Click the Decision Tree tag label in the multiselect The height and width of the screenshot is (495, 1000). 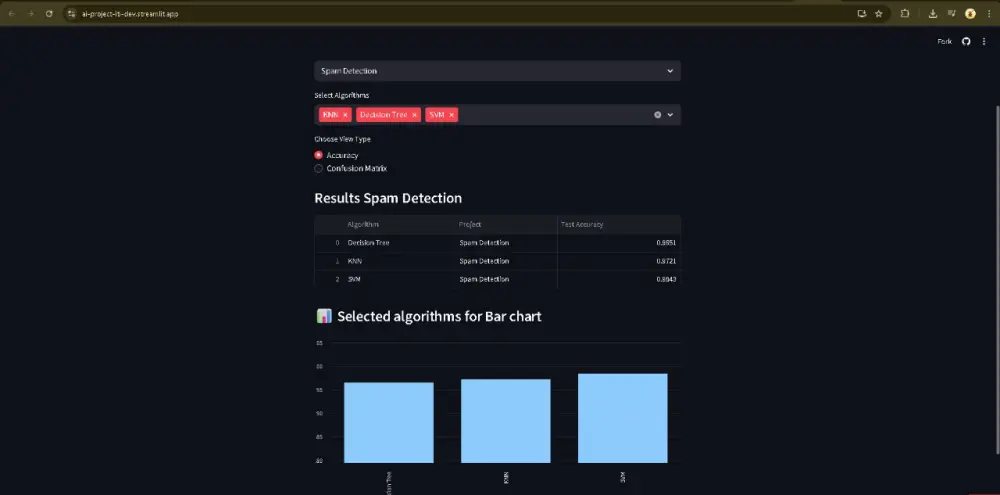(x=383, y=115)
